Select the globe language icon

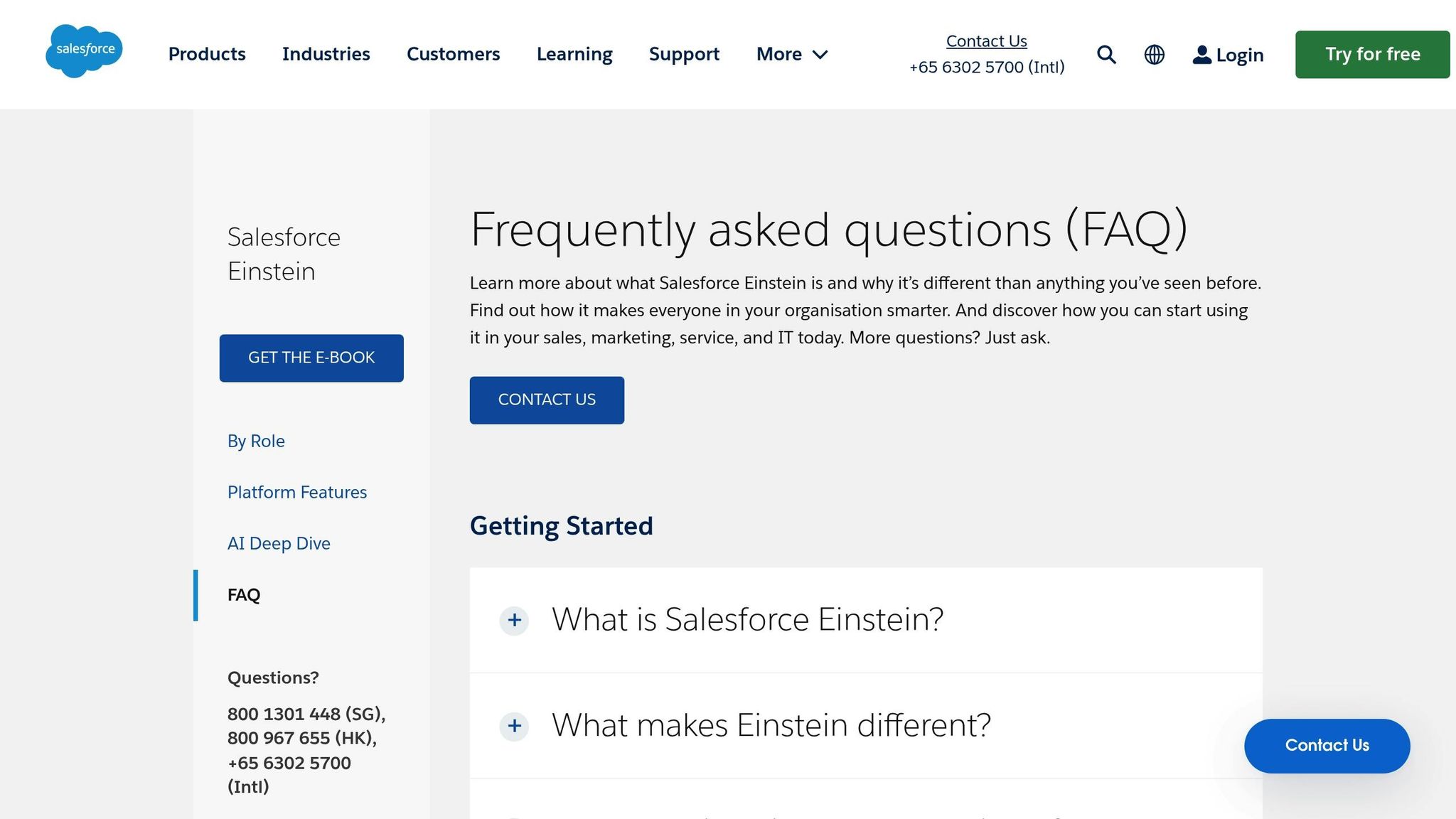[x=1154, y=54]
